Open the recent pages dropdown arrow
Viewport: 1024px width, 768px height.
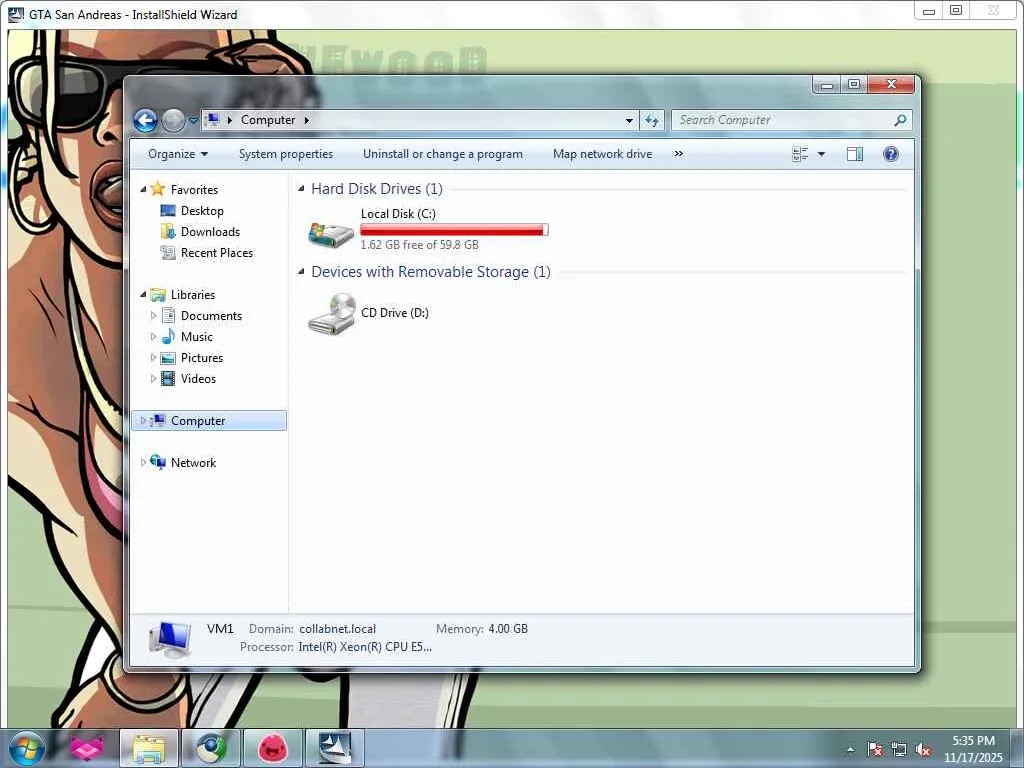(x=193, y=121)
